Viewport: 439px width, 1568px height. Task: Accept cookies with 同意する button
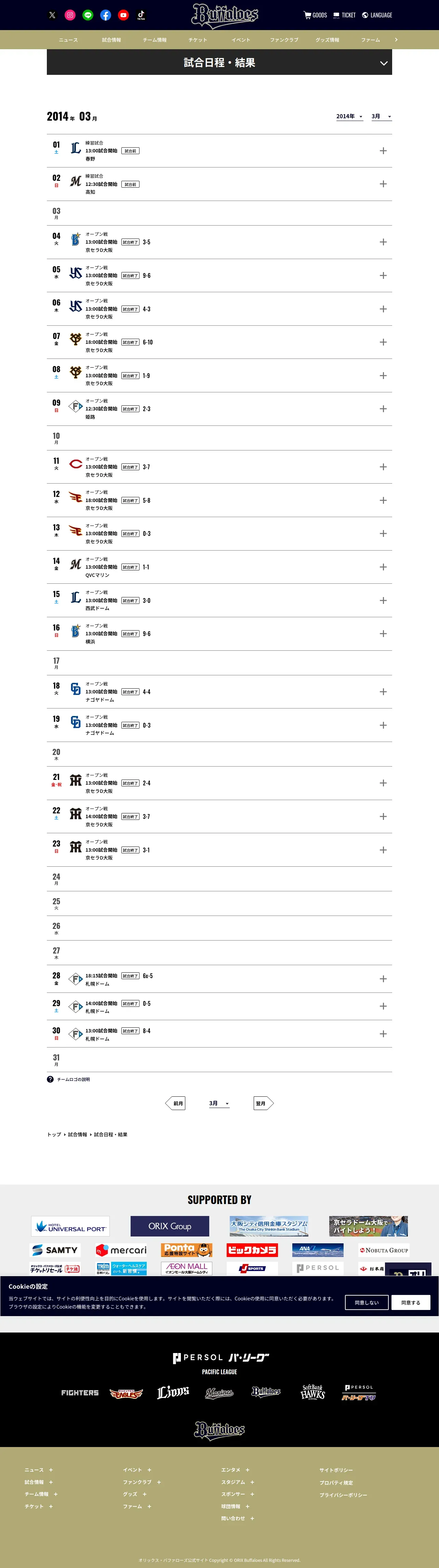pos(411,1302)
